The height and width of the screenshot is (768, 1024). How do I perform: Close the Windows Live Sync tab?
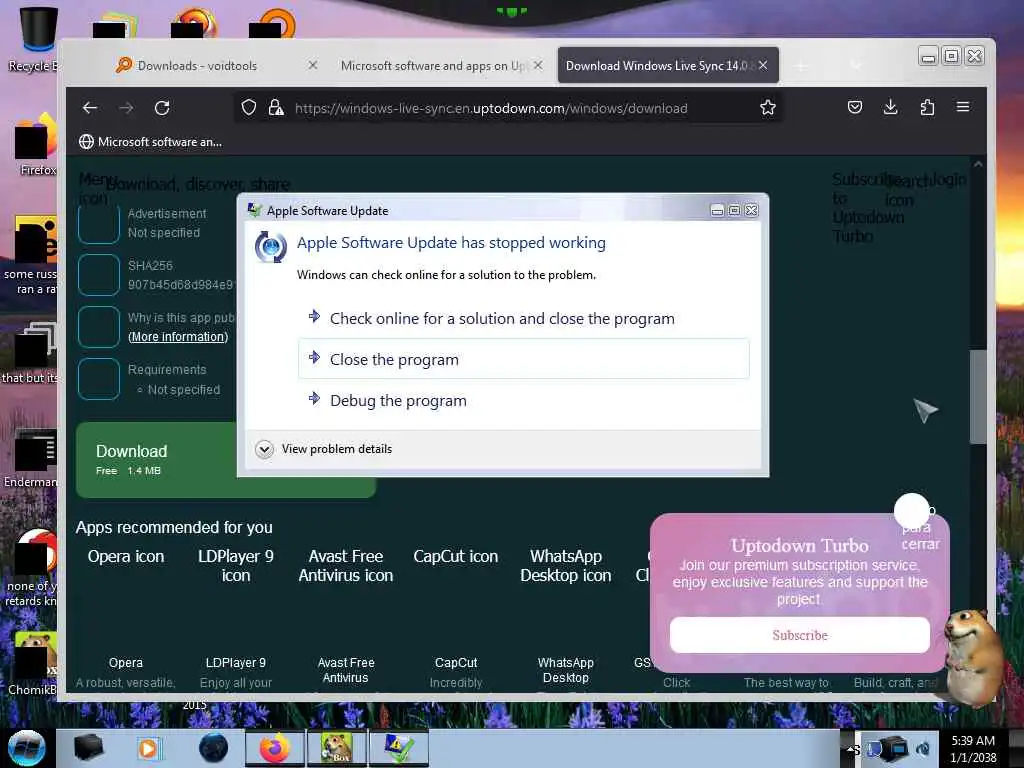click(x=763, y=65)
